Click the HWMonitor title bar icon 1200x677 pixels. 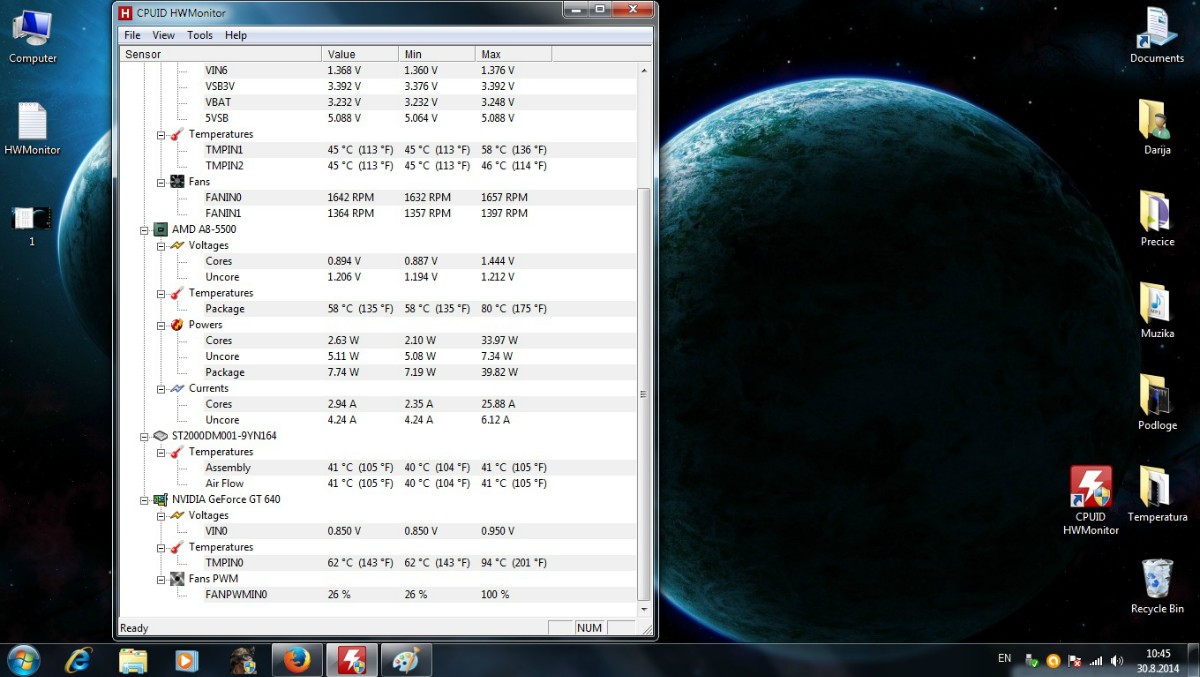(x=125, y=13)
